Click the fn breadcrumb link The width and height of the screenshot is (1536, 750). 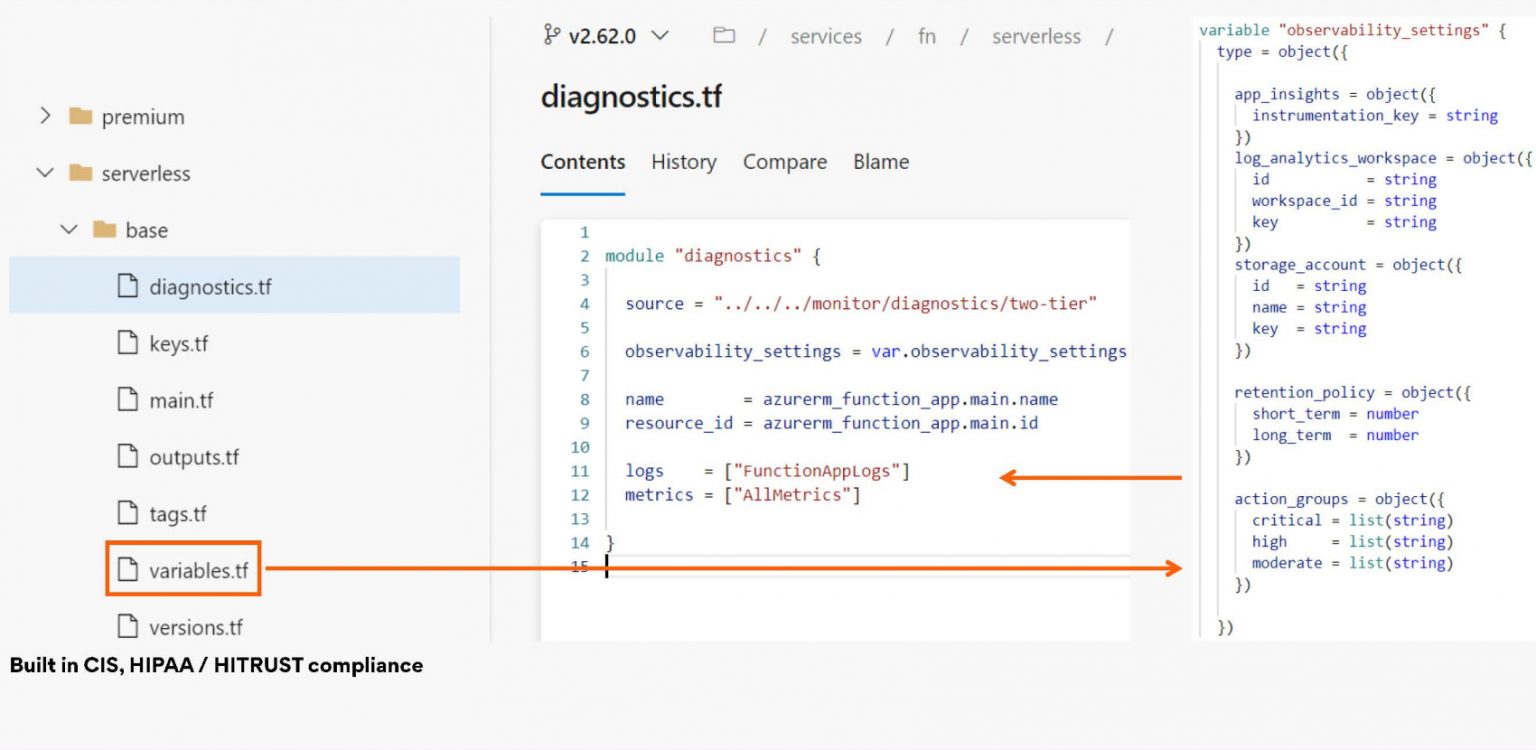click(x=926, y=36)
